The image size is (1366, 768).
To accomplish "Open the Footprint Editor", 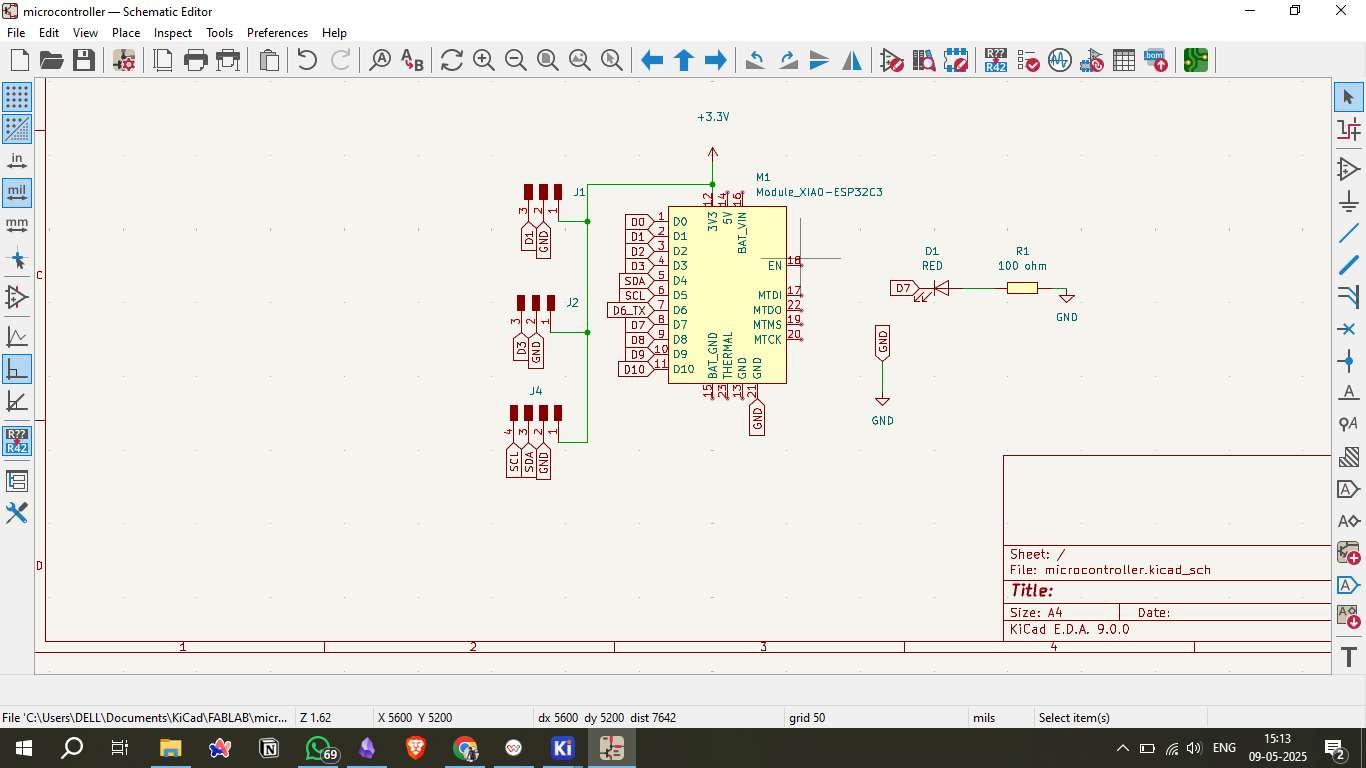I will (956, 61).
